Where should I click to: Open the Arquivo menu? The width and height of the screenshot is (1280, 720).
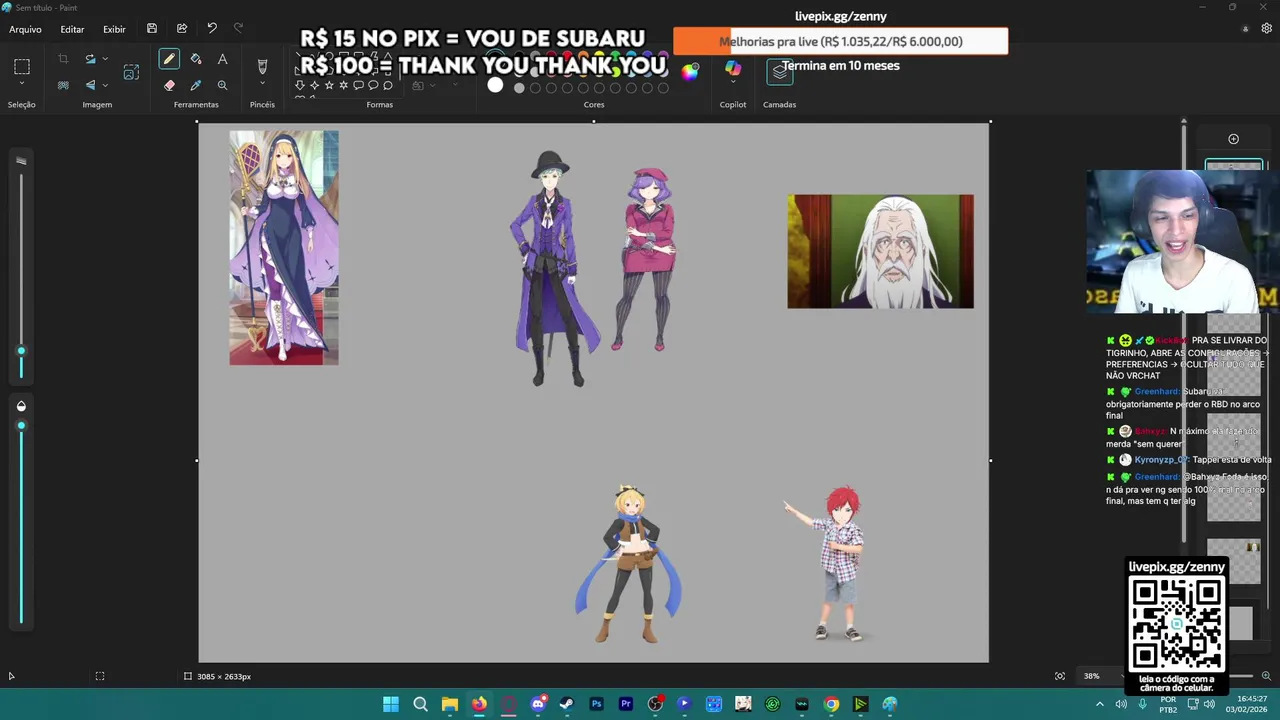[x=25, y=29]
